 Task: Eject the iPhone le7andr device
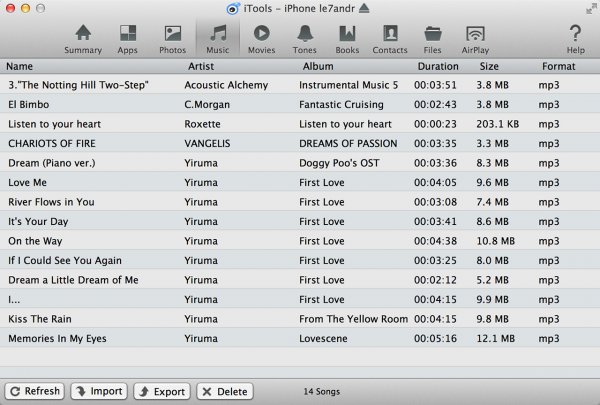pos(364,8)
